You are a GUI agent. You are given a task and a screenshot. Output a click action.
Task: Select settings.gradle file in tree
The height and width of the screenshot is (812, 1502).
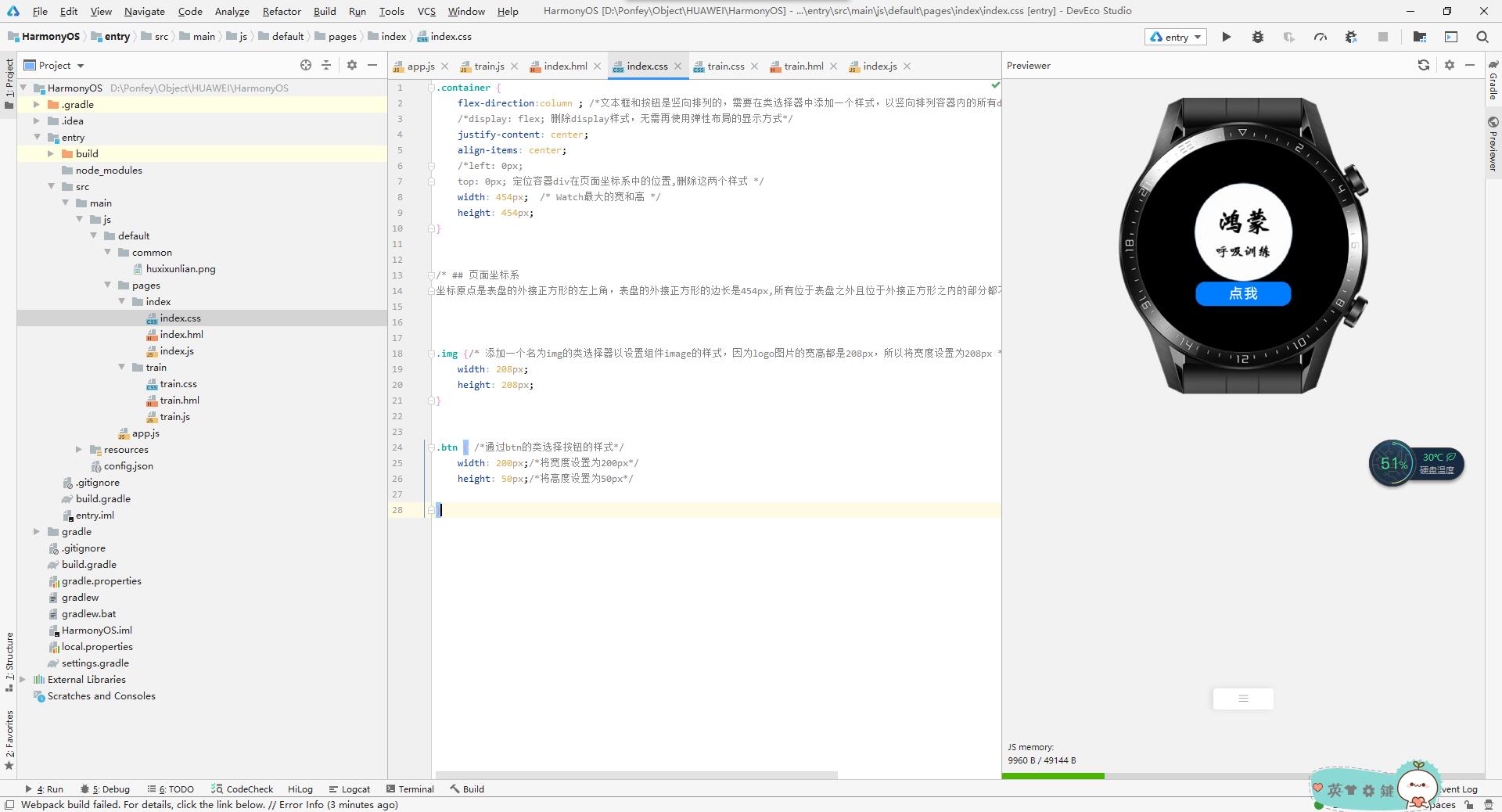[x=95, y=663]
